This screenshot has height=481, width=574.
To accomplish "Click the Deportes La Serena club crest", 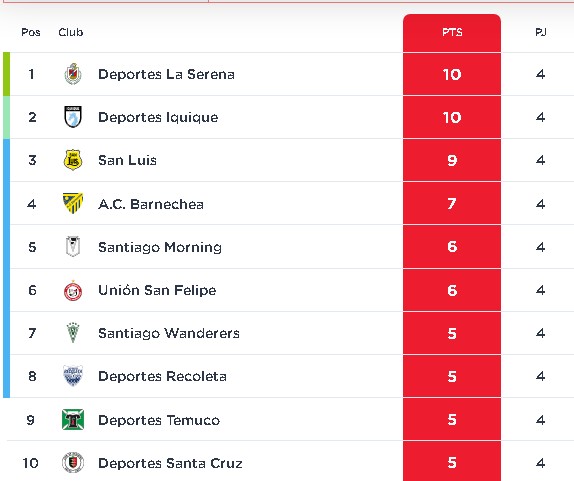I will pos(73,74).
